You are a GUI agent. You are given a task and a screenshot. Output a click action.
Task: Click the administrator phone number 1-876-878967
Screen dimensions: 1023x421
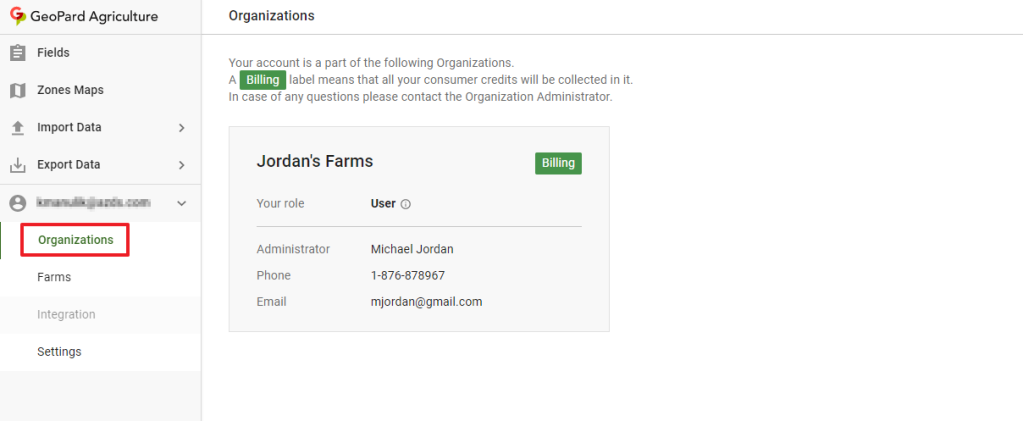407,275
